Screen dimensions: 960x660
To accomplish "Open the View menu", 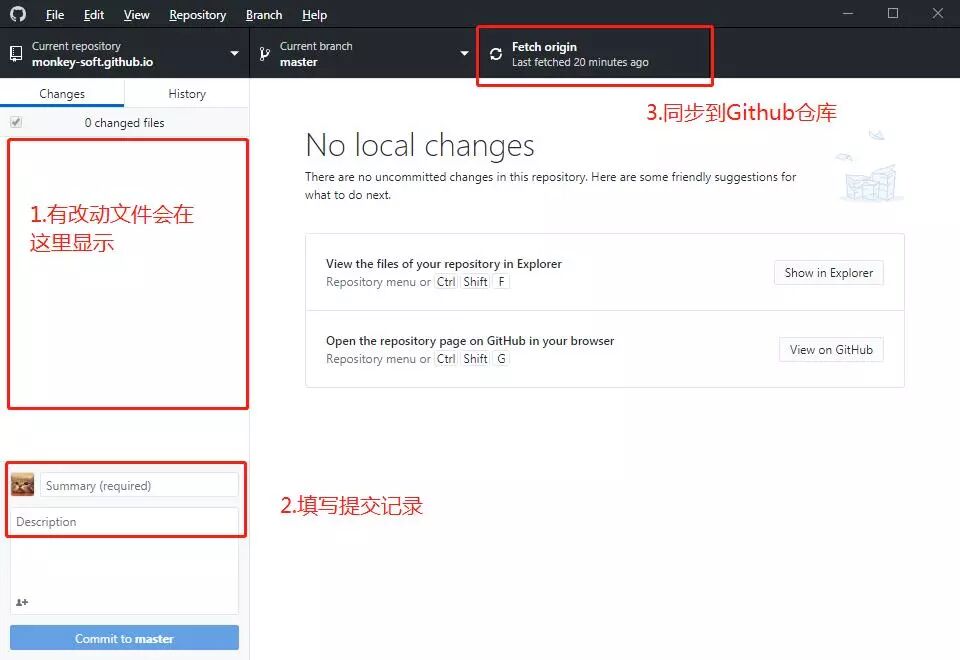I will pyautogui.click(x=136, y=15).
